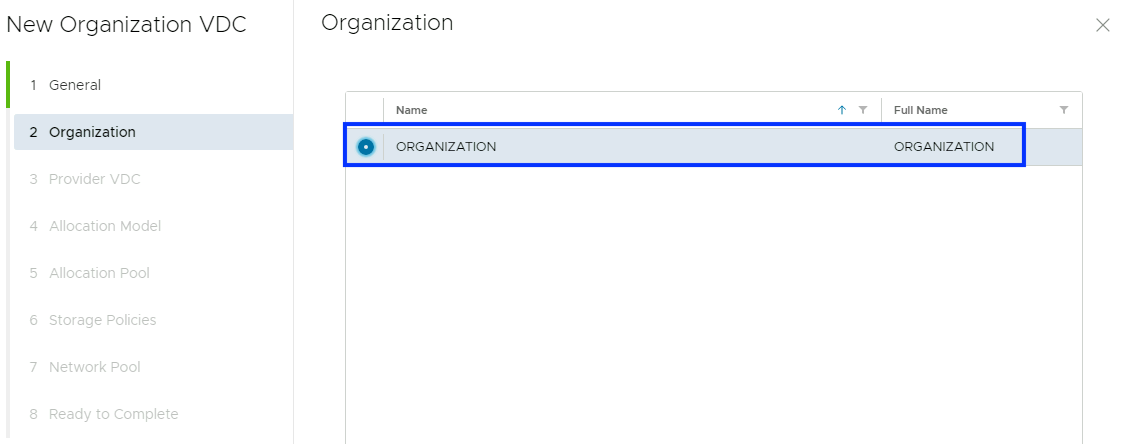Open step 5 Allocation Pool
Viewport: 1125px width, 444px height.
pos(99,273)
